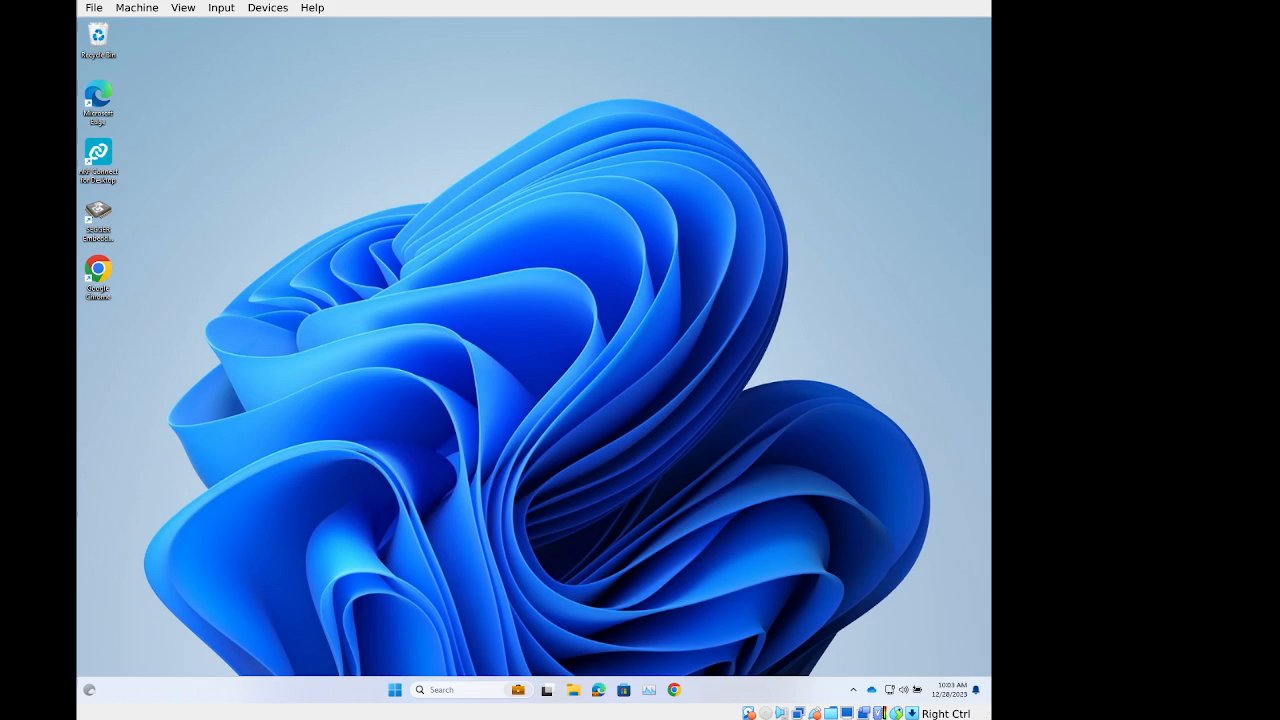Click the VirtualBox CPU virtualization indicator
This screenshot has height=720, width=1280.
pyautogui.click(x=879, y=713)
